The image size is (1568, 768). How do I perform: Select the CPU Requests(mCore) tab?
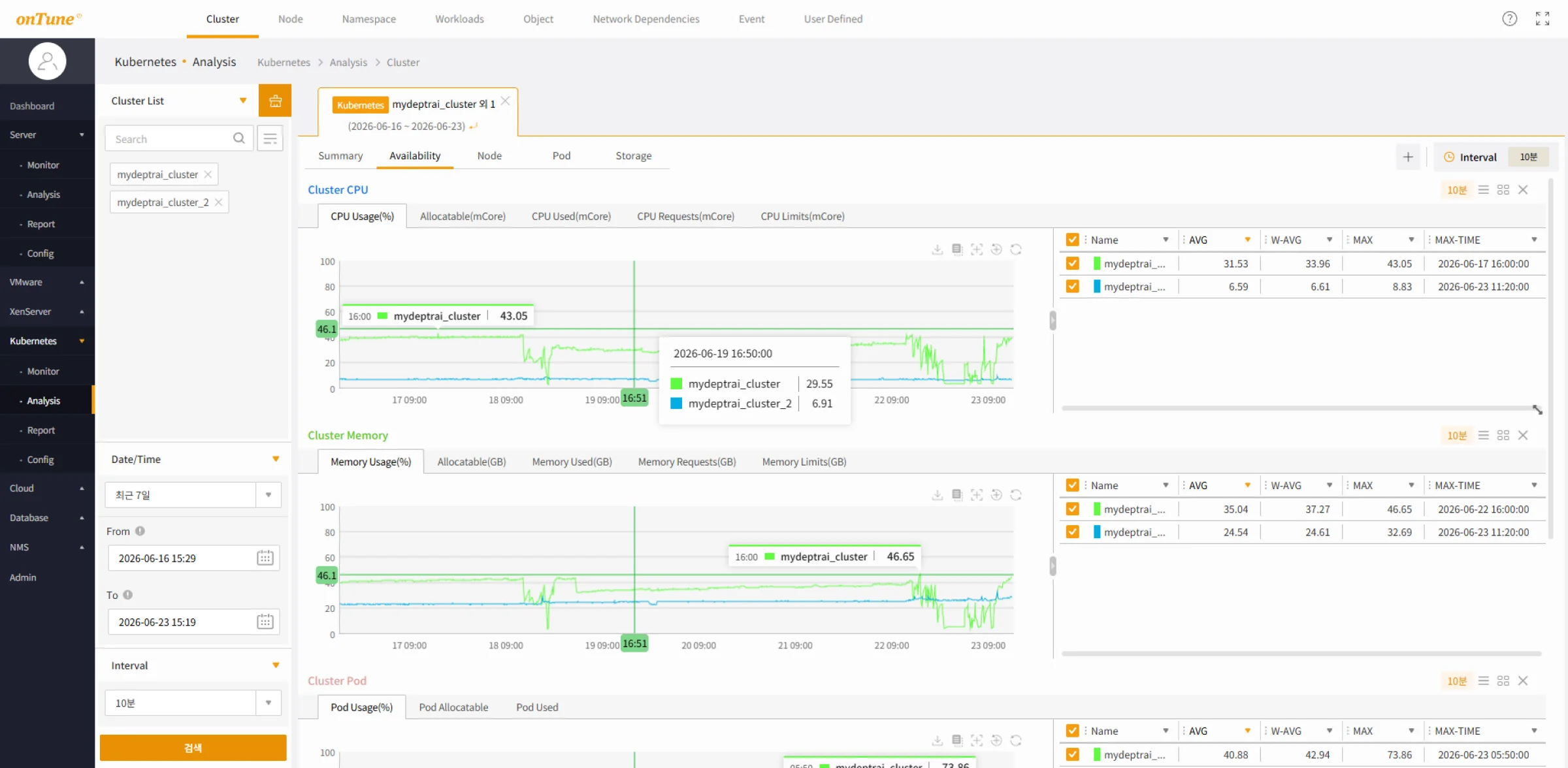tap(685, 216)
